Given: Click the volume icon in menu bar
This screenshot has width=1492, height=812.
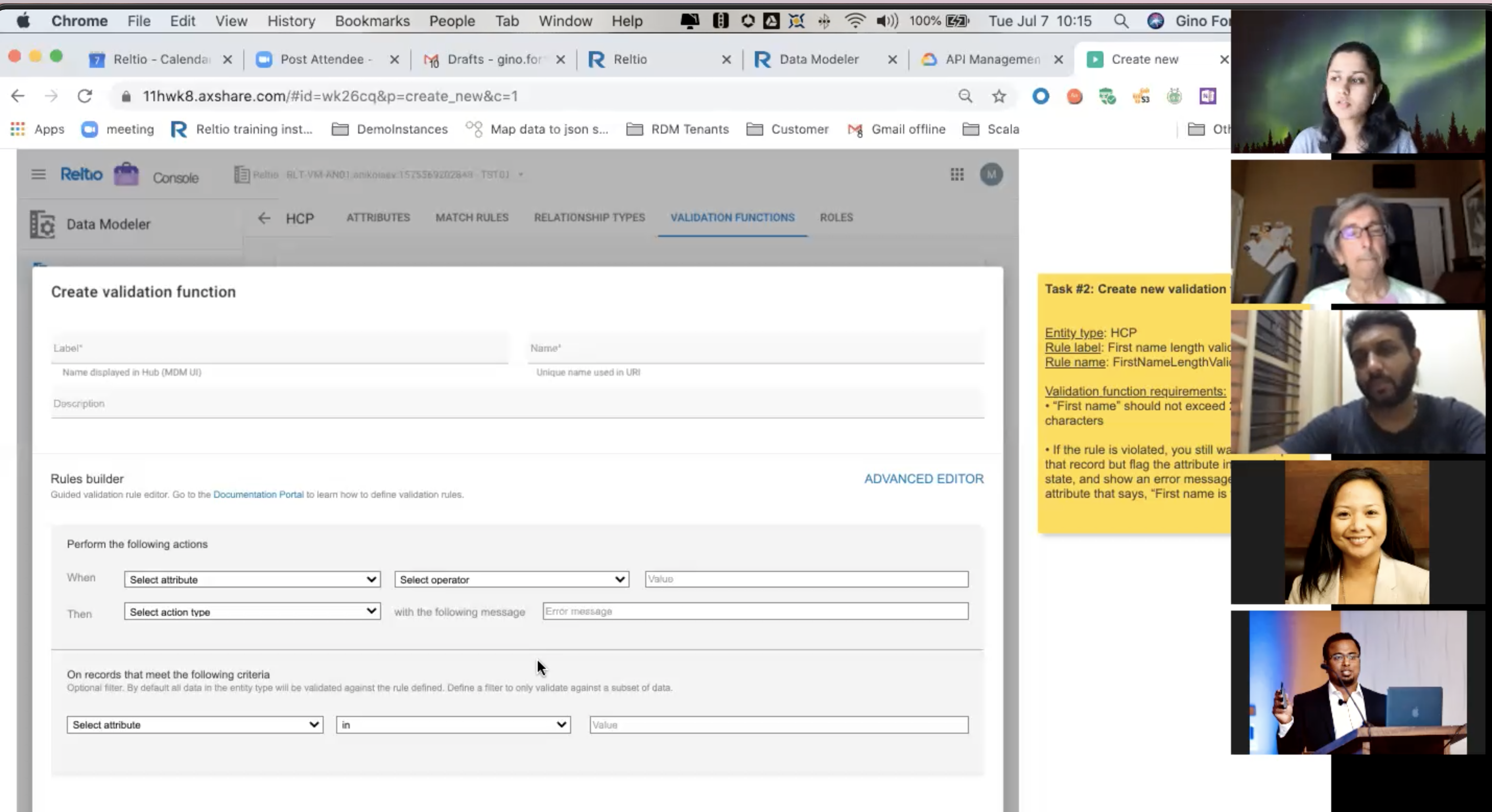Looking at the screenshot, I should point(887,21).
